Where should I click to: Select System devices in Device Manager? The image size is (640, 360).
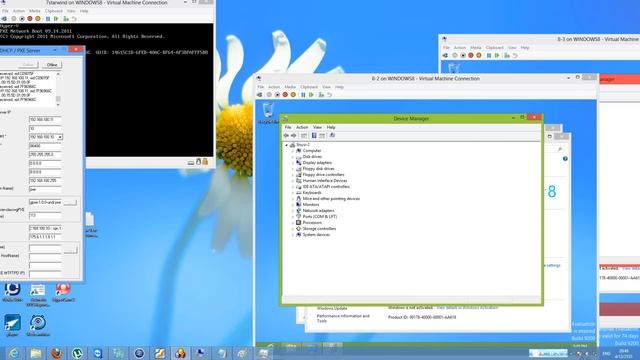(316, 235)
